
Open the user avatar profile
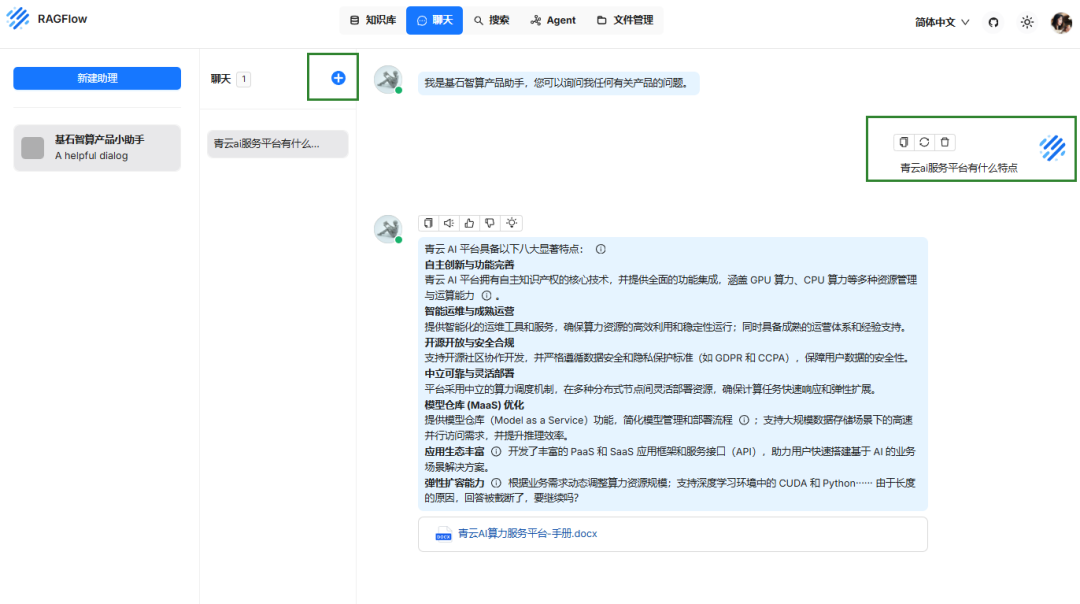coord(1061,22)
